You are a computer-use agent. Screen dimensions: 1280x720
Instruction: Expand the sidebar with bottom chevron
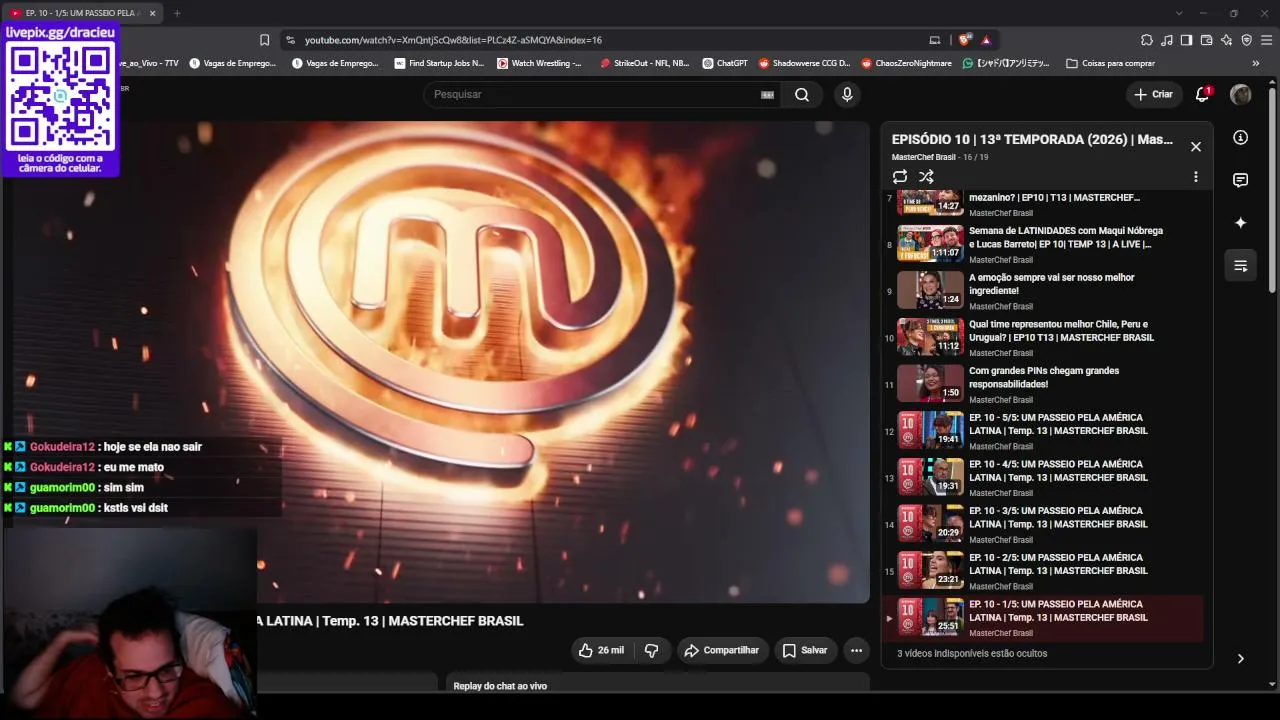(x=1240, y=658)
